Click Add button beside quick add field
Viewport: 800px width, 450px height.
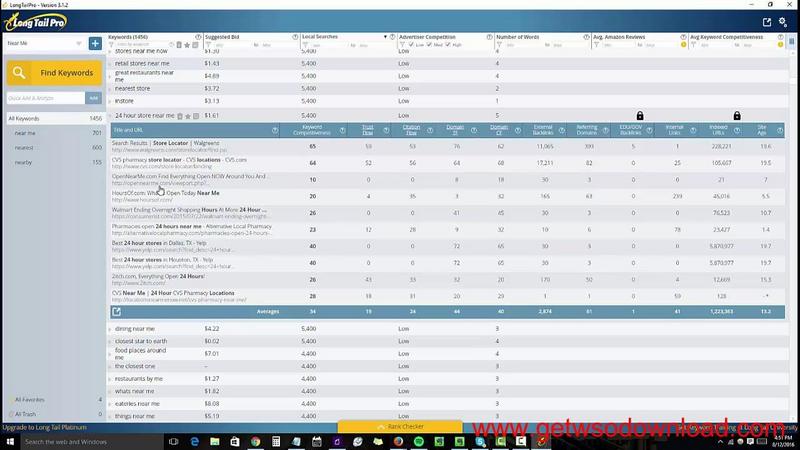pos(93,98)
